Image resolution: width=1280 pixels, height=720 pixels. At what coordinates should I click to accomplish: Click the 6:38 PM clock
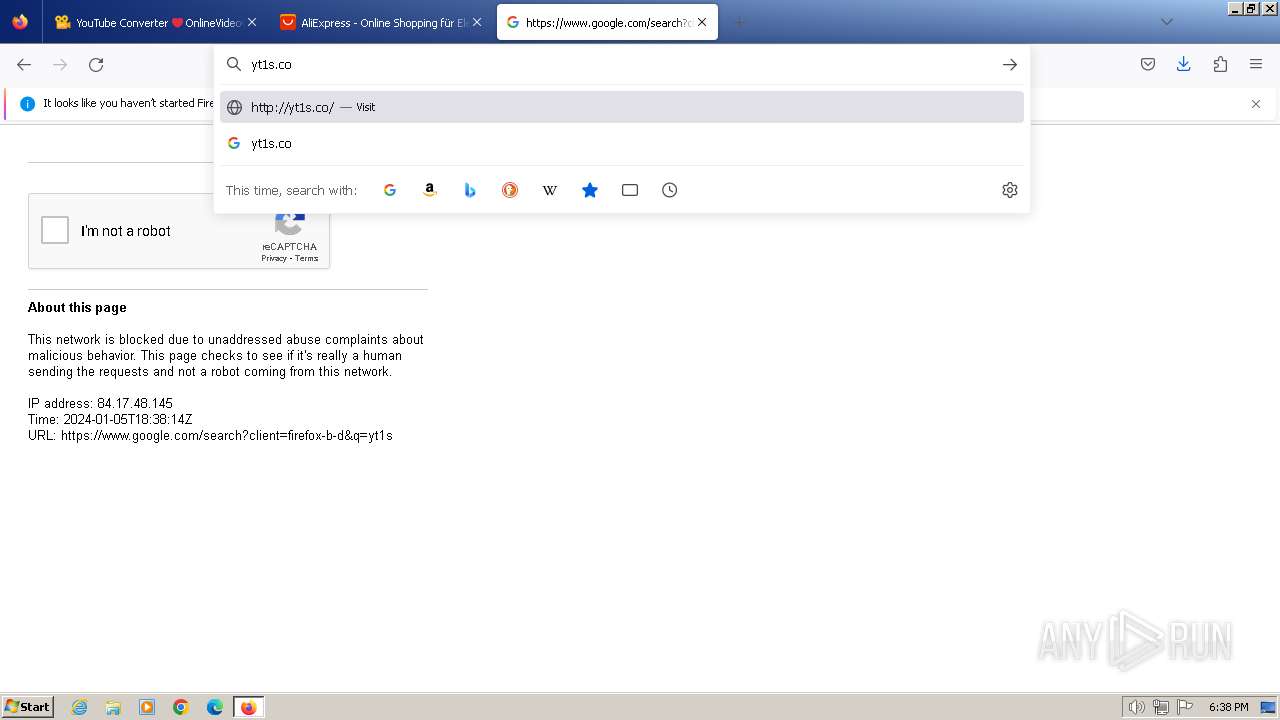(1228, 707)
